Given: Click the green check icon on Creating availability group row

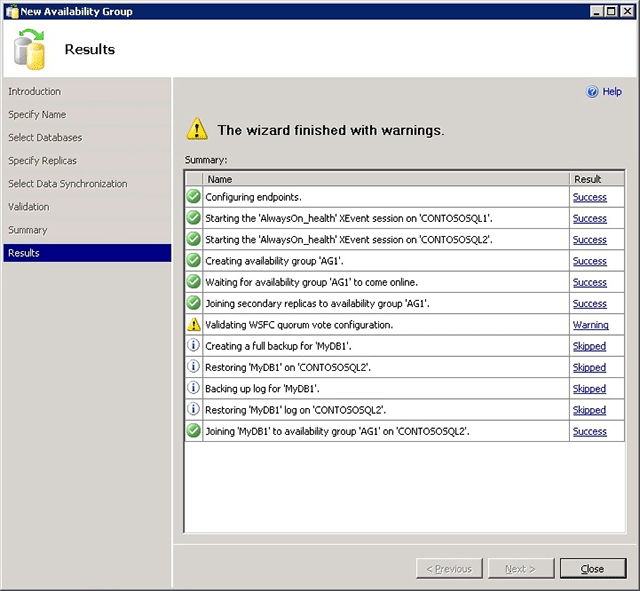Looking at the screenshot, I should pos(193,260).
